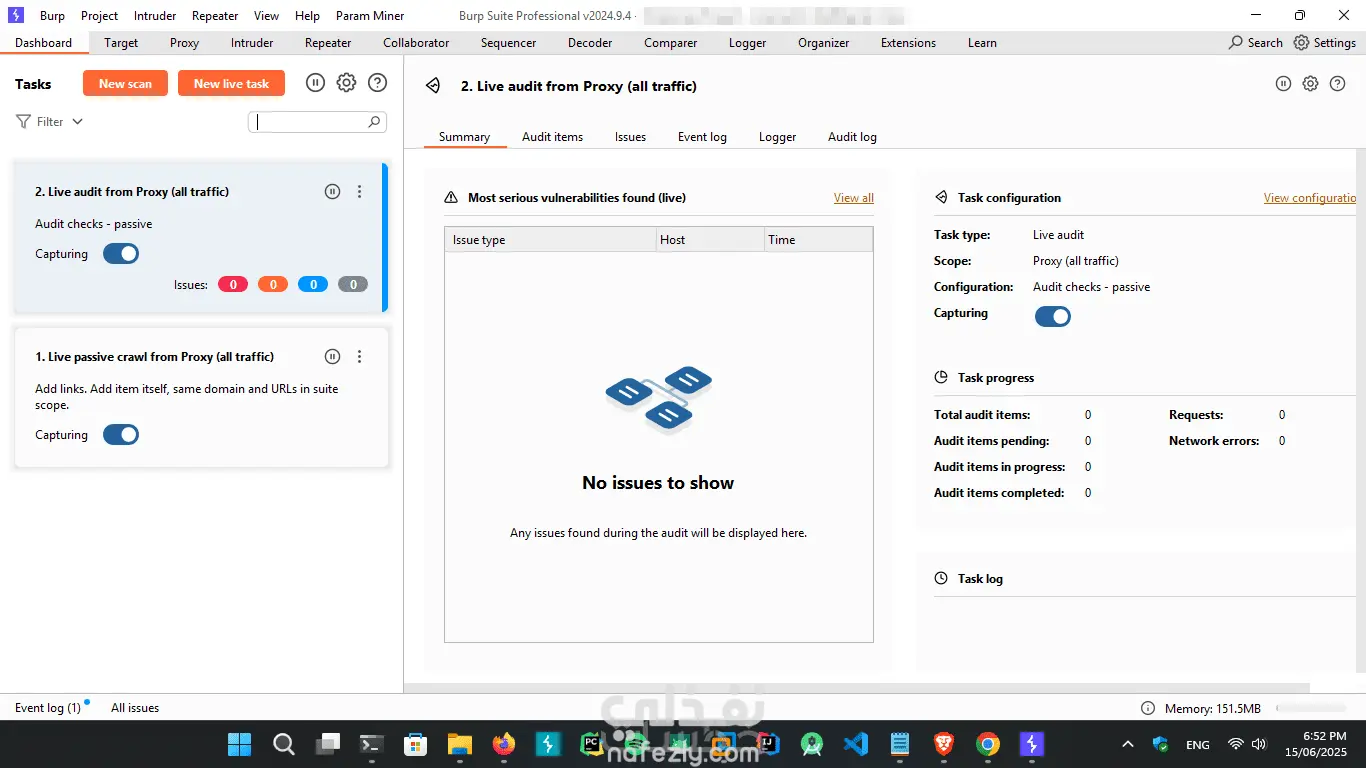1366x768 pixels.
Task: Open Brave browser from the taskbar
Action: (943, 744)
